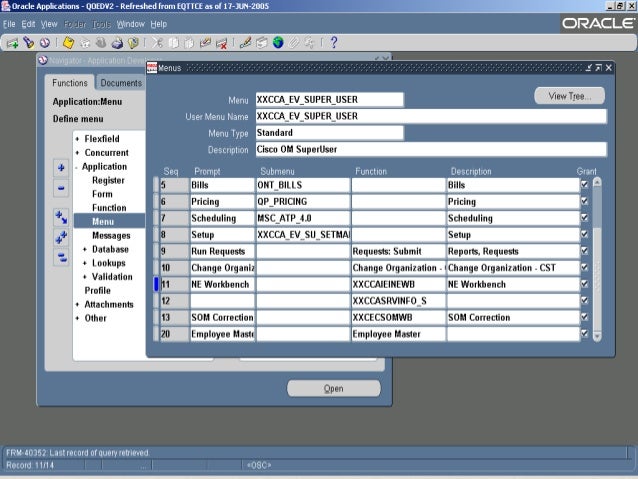Click the Open button in Navigator
638x479 pixels.
coord(334,389)
